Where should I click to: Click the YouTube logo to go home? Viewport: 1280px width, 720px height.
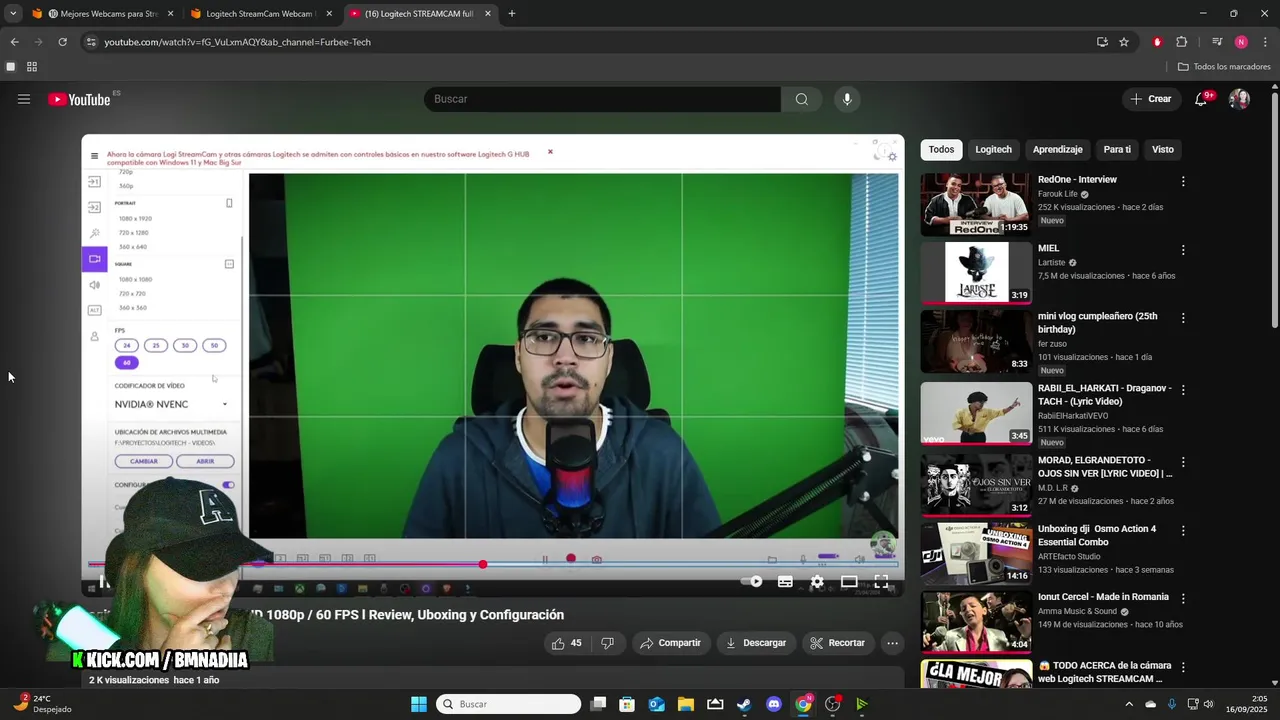79,99
